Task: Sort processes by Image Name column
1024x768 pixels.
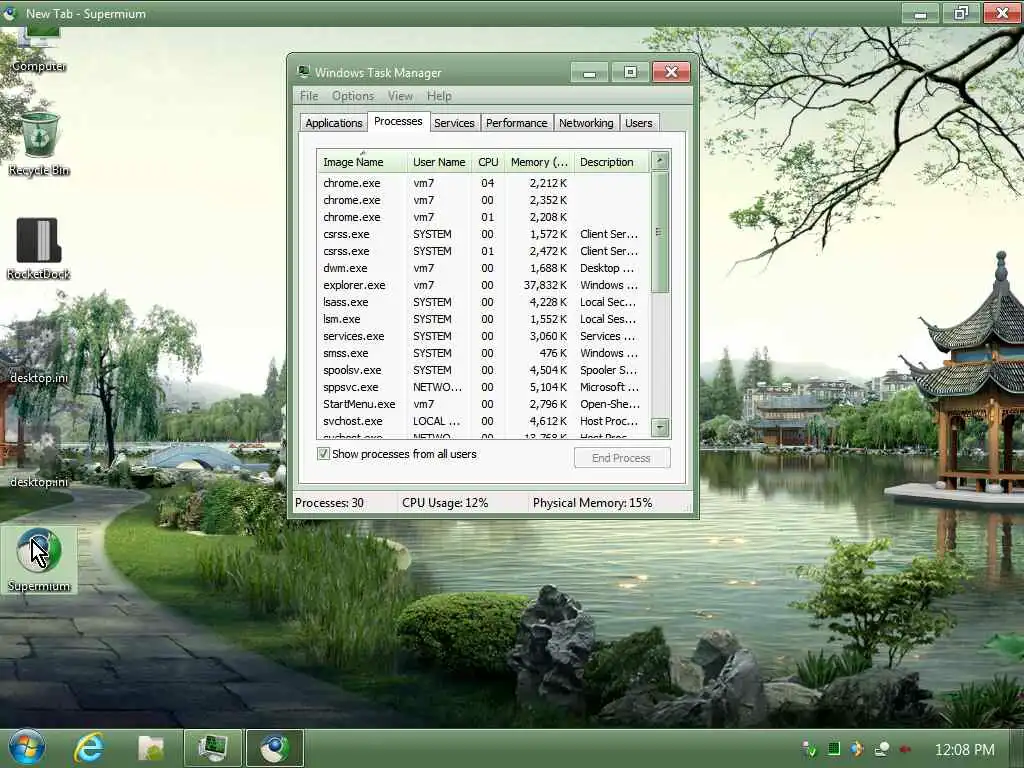Action: coord(362,162)
